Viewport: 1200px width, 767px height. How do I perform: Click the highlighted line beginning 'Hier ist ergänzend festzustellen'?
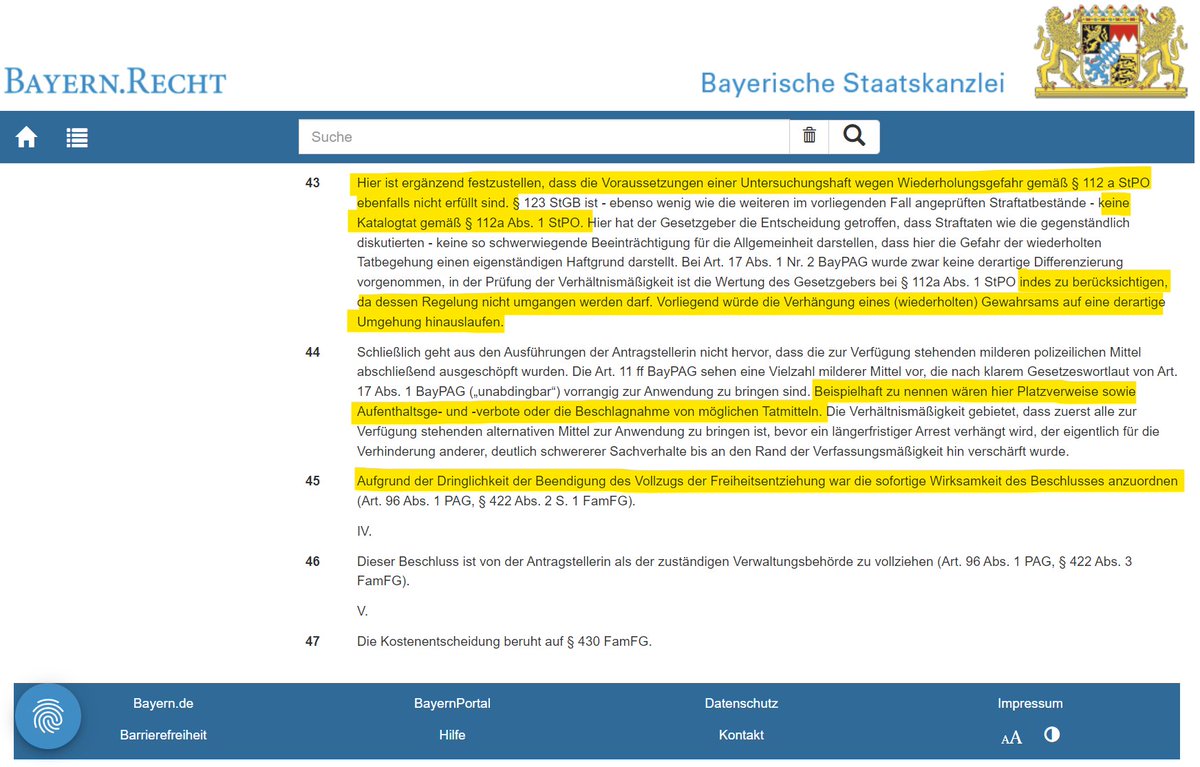(x=753, y=183)
